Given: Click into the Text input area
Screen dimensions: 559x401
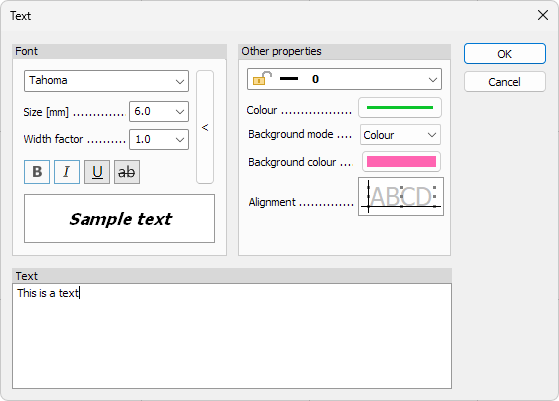Looking at the screenshot, I should pyautogui.click(x=232, y=336).
